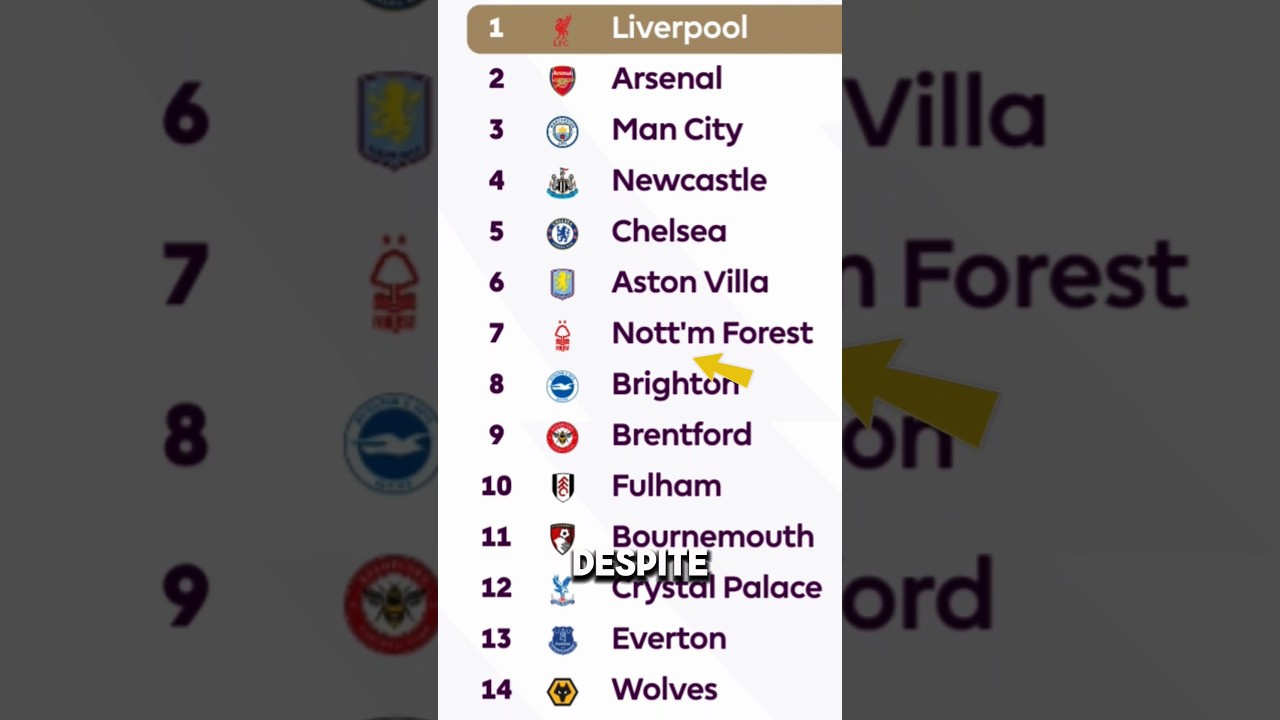The width and height of the screenshot is (1280, 720).
Task: Click the Brentford crest in the table
Action: click(562, 437)
